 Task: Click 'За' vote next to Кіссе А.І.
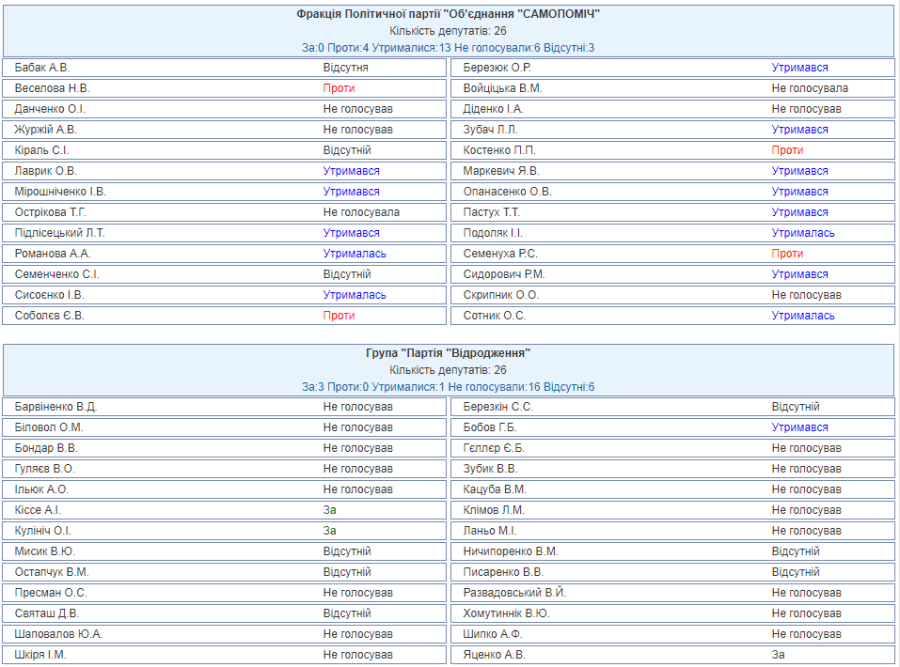tap(330, 510)
